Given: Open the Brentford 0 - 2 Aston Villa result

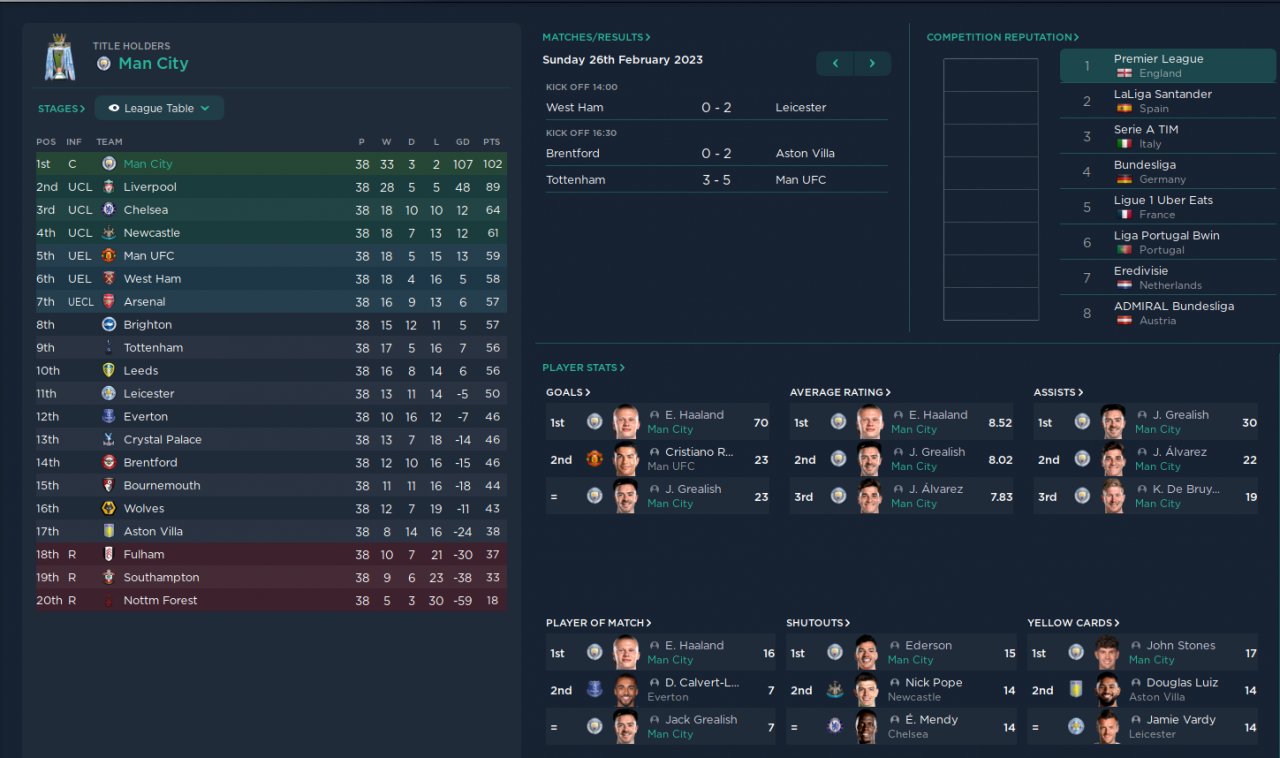Looking at the screenshot, I should coord(716,153).
